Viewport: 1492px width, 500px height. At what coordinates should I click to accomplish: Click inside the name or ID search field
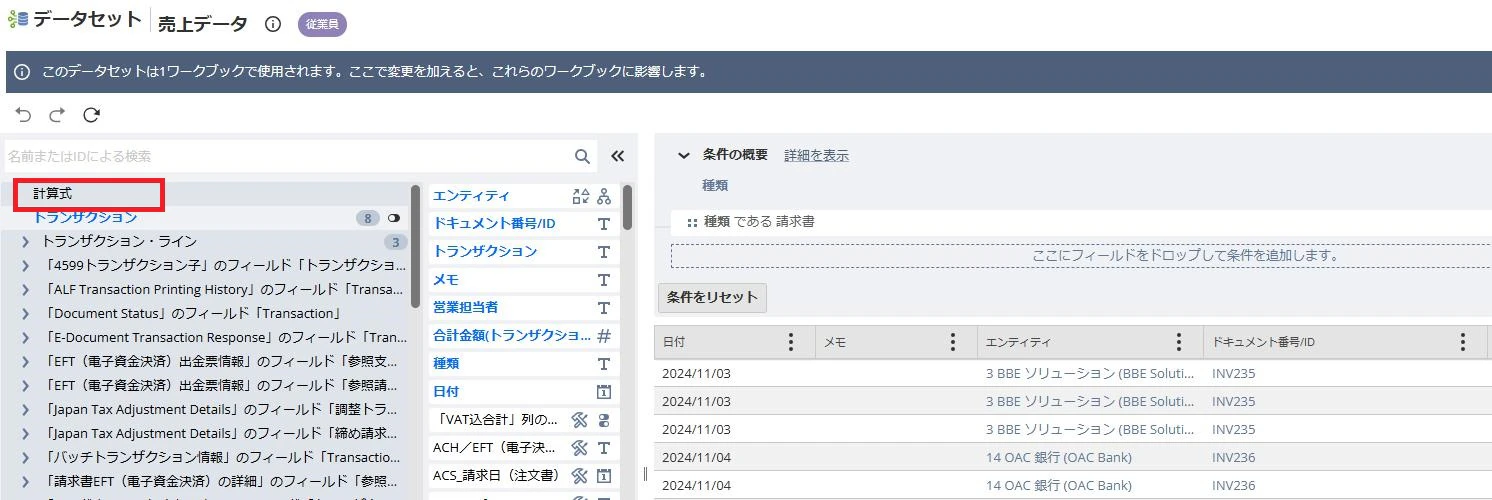coord(288,156)
